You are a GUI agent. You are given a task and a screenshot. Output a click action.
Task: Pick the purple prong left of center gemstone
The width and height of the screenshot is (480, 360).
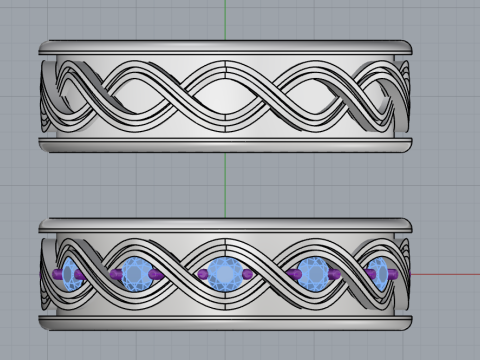(203, 275)
